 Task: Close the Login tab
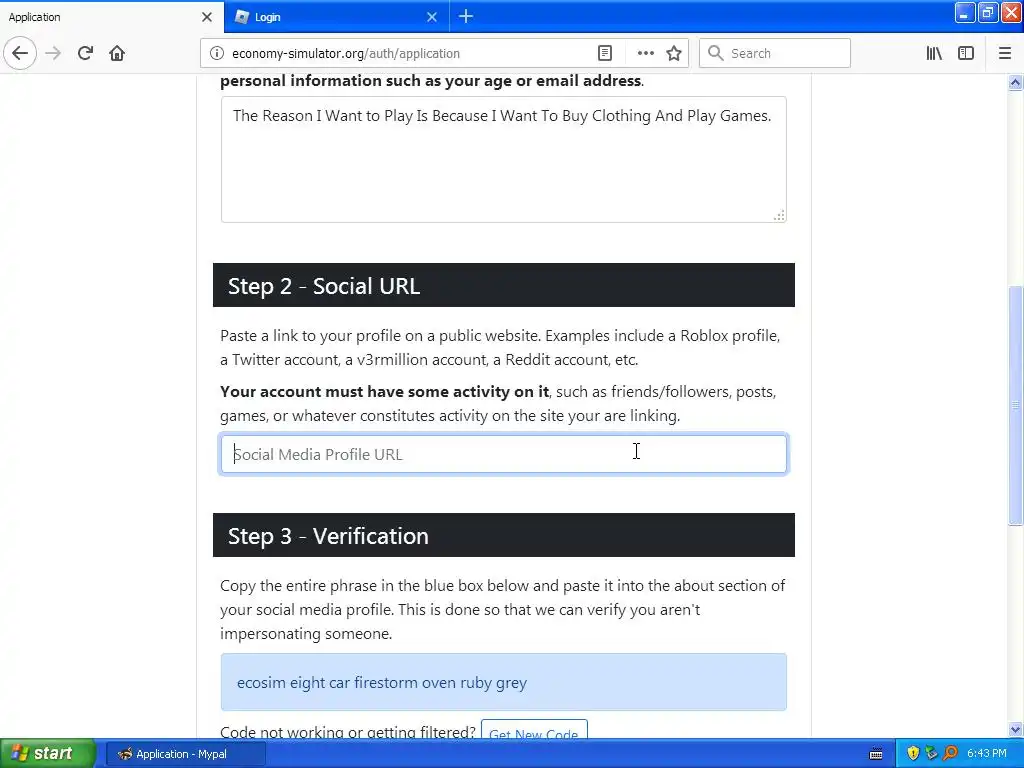[x=432, y=17]
